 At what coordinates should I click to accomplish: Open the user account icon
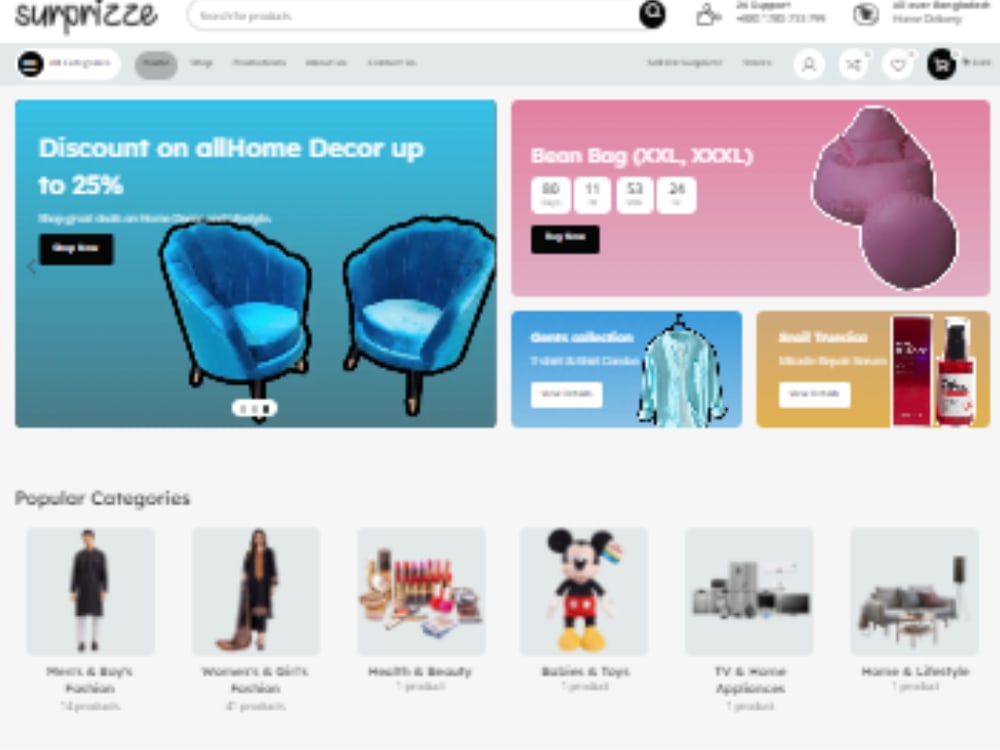[809, 64]
